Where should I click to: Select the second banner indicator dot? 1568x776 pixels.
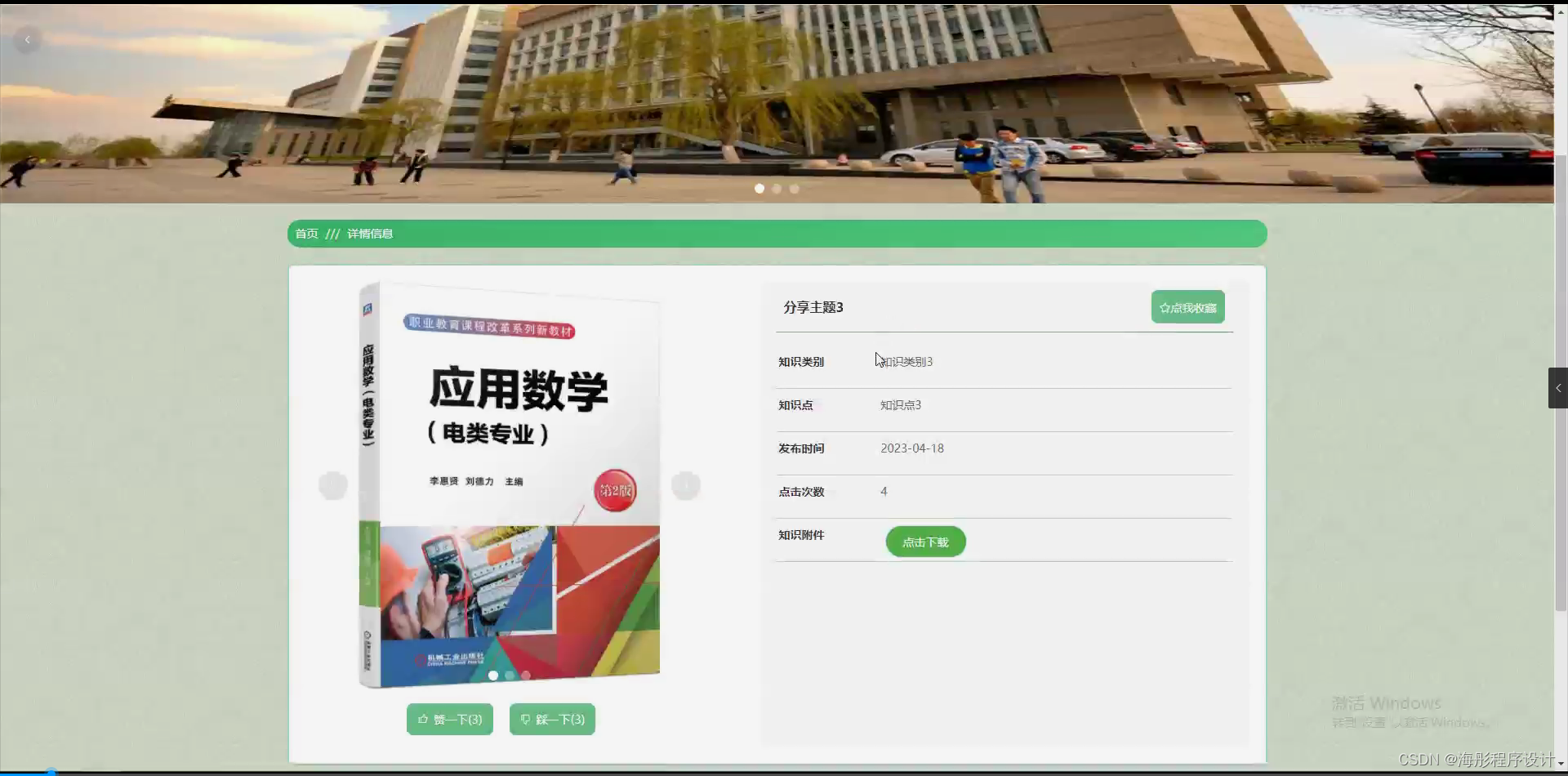tap(777, 188)
